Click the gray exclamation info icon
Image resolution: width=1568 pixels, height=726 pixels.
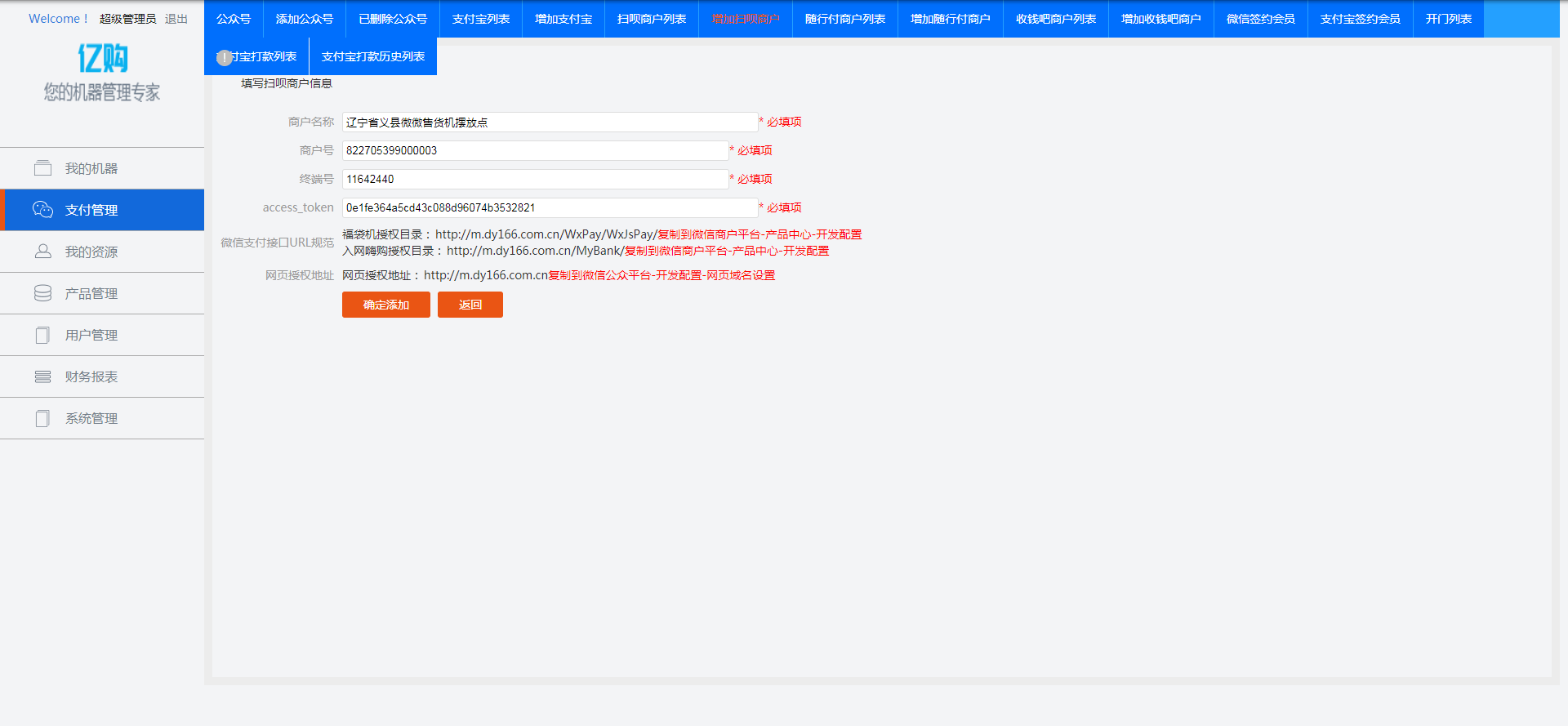(x=225, y=58)
